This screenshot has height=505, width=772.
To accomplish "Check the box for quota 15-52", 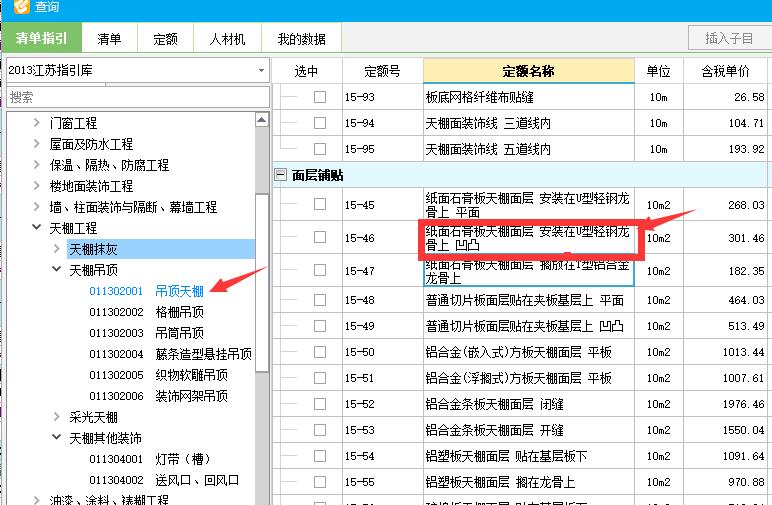I will [320, 404].
